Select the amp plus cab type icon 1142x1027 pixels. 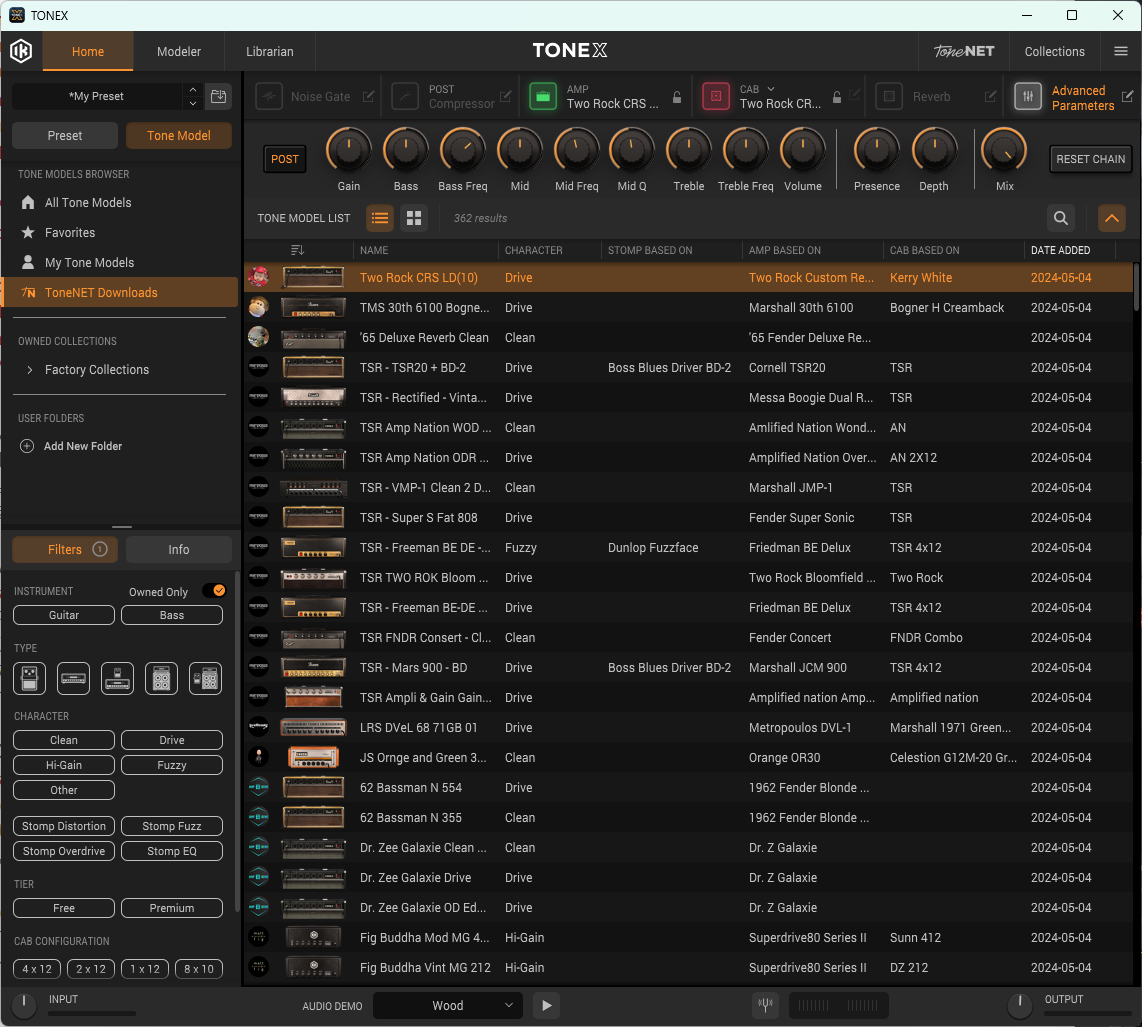pos(205,679)
